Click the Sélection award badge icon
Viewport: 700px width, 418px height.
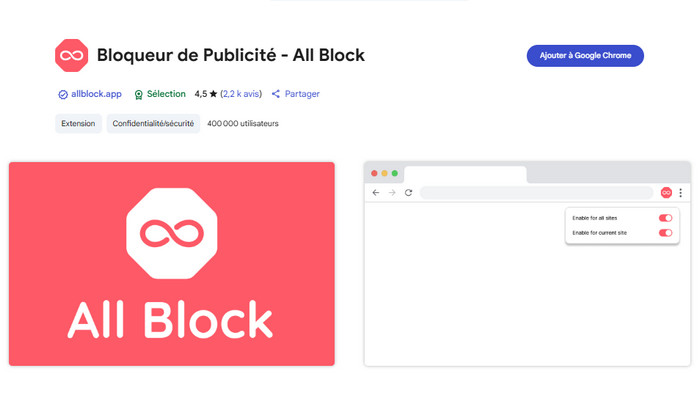[x=139, y=94]
